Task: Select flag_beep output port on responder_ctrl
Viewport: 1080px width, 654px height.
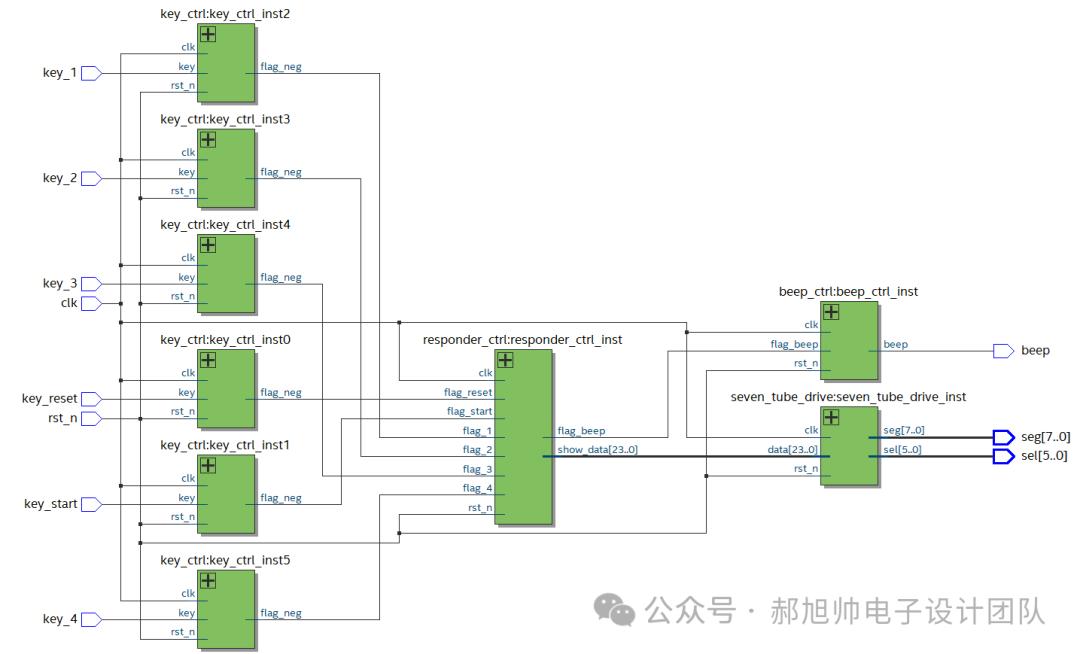Action: 581,431
